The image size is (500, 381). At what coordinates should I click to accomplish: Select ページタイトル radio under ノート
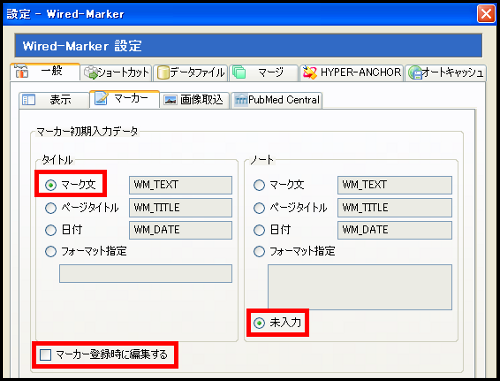click(x=259, y=208)
